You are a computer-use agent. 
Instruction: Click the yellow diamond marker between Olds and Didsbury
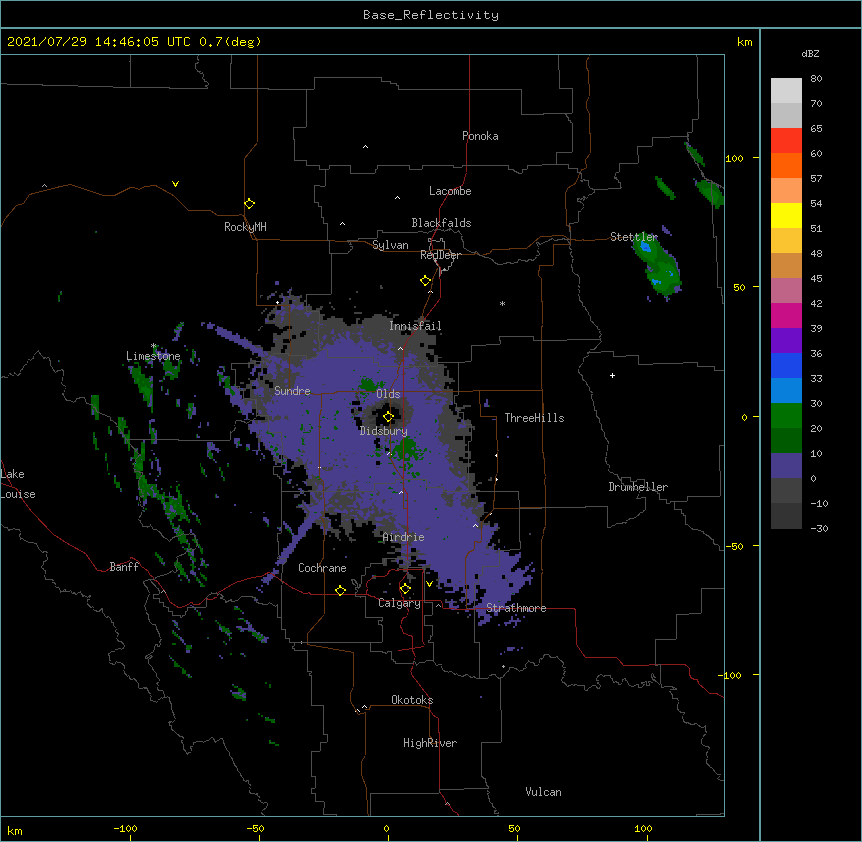pyautogui.click(x=388, y=417)
